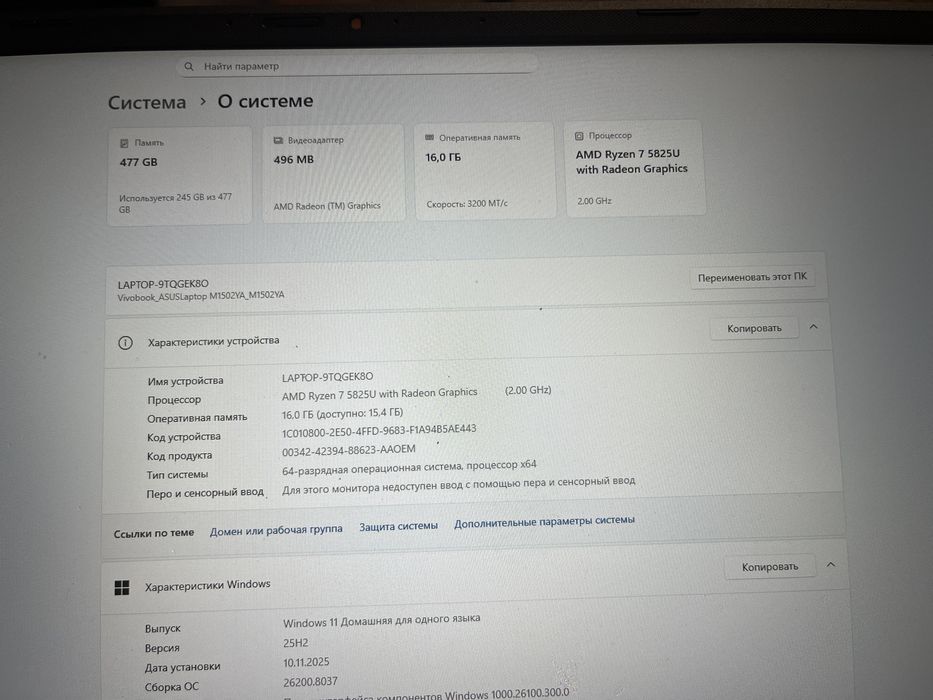Click the 'Характеристики устройства' header text

(214, 342)
